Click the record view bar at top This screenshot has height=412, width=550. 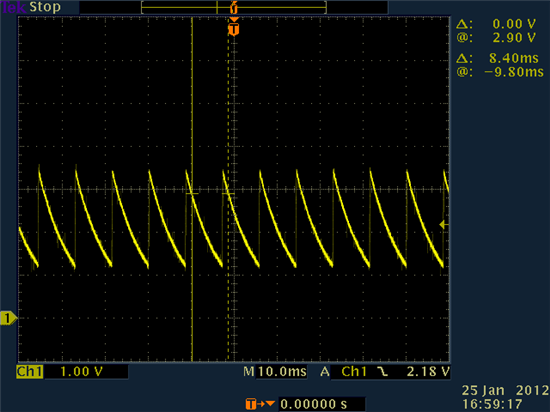coord(234,7)
